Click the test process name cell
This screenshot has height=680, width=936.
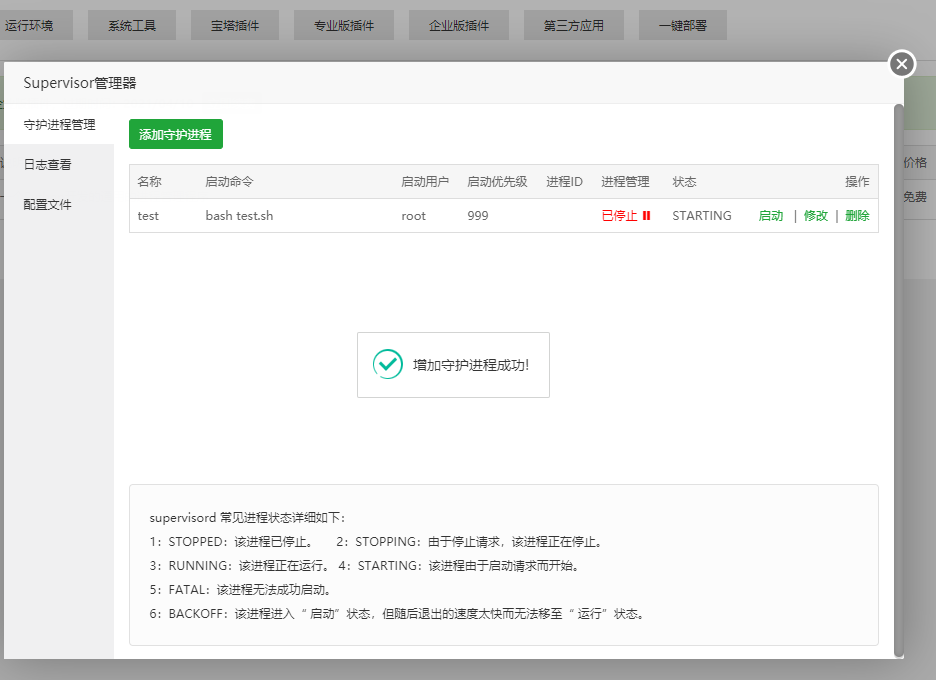click(148, 216)
